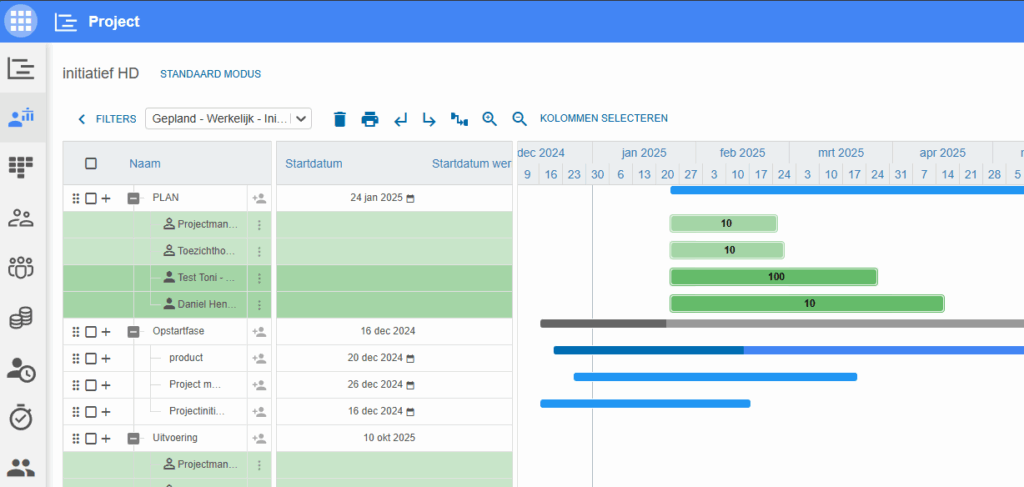This screenshot has height=487, width=1024.
Task: Collapse the Uitvoering task group
Action: (x=133, y=438)
